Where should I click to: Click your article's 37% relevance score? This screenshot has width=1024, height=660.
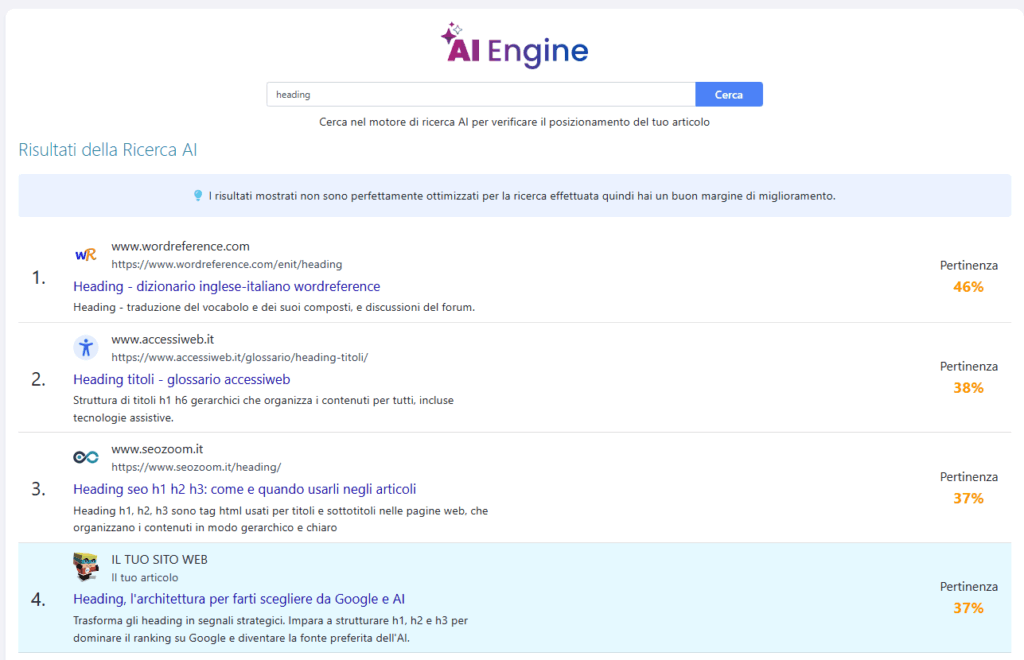point(968,608)
